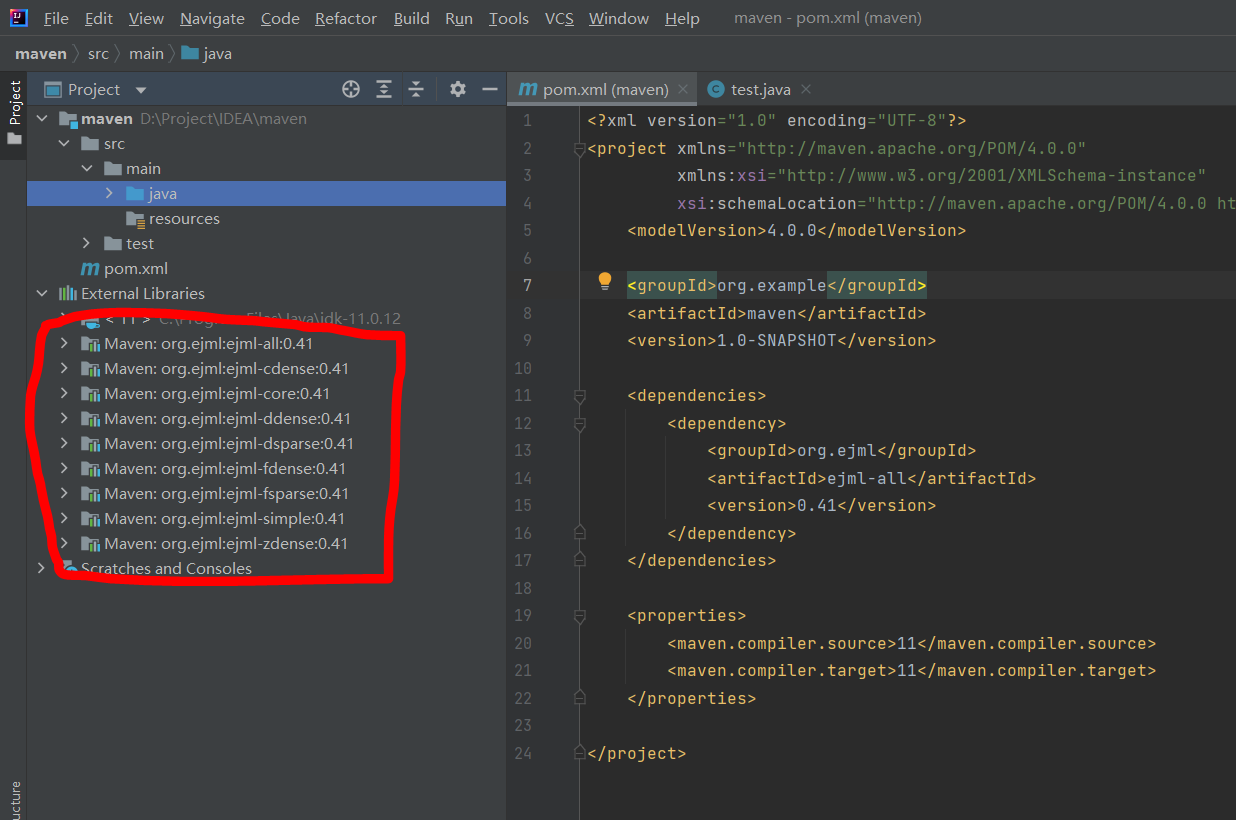
Task: Open the Code menu
Action: point(279,19)
